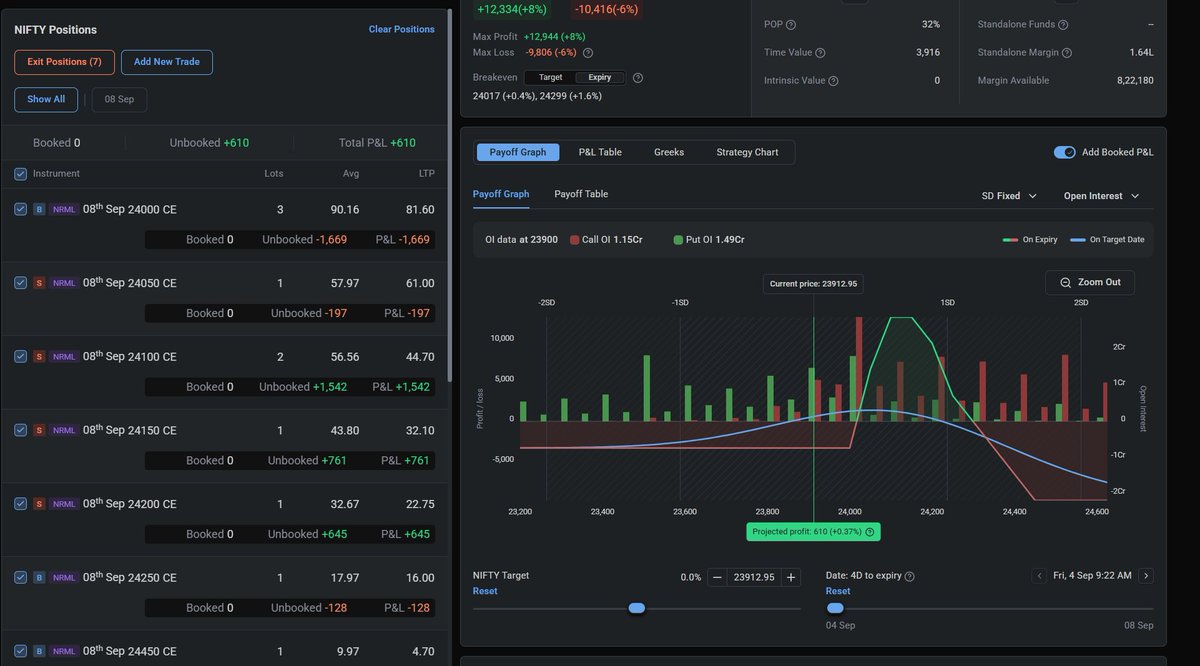Click NRML tag on 24000 CE row

[x=64, y=210]
